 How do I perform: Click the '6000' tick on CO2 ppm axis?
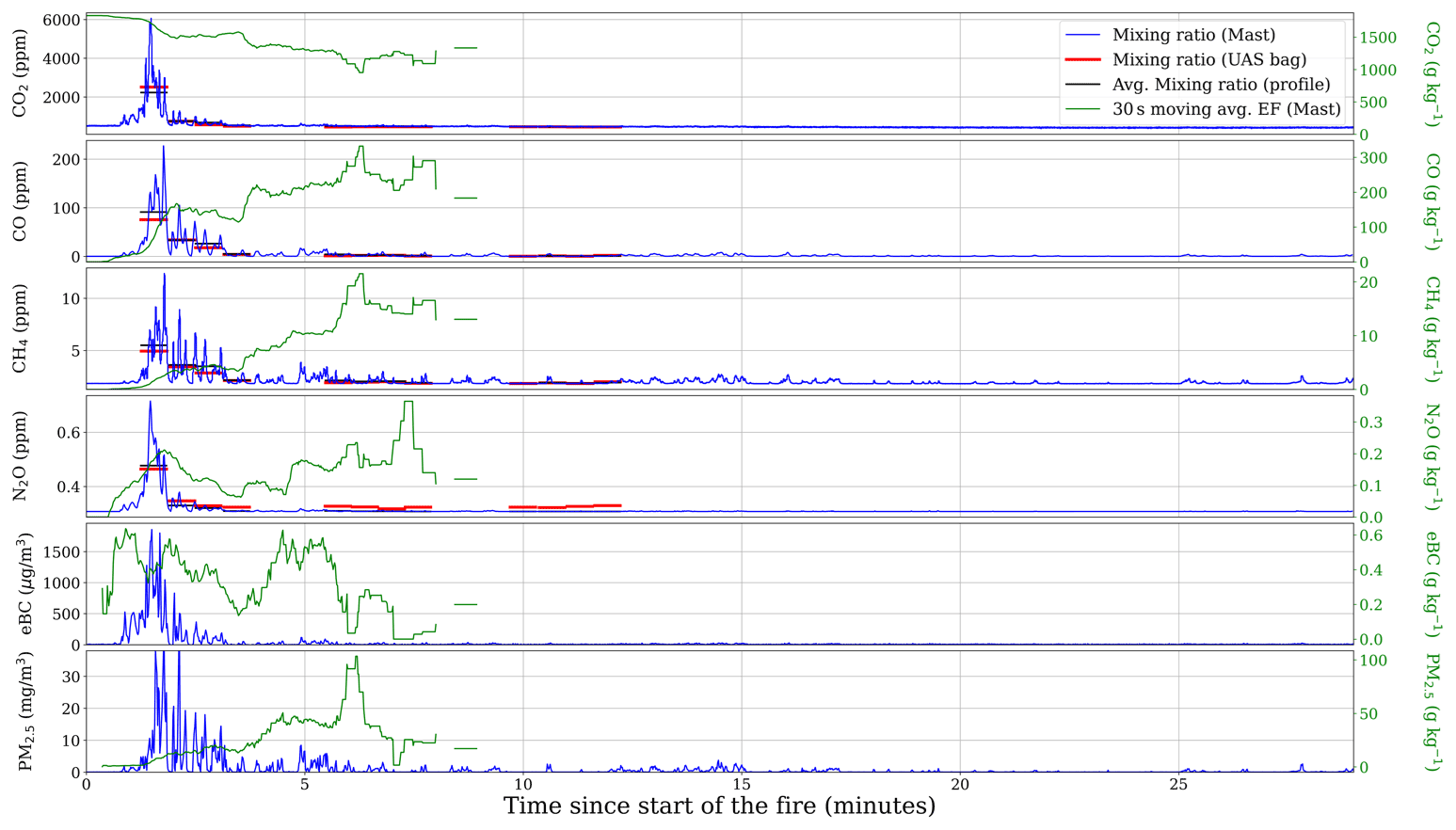tap(61, 21)
